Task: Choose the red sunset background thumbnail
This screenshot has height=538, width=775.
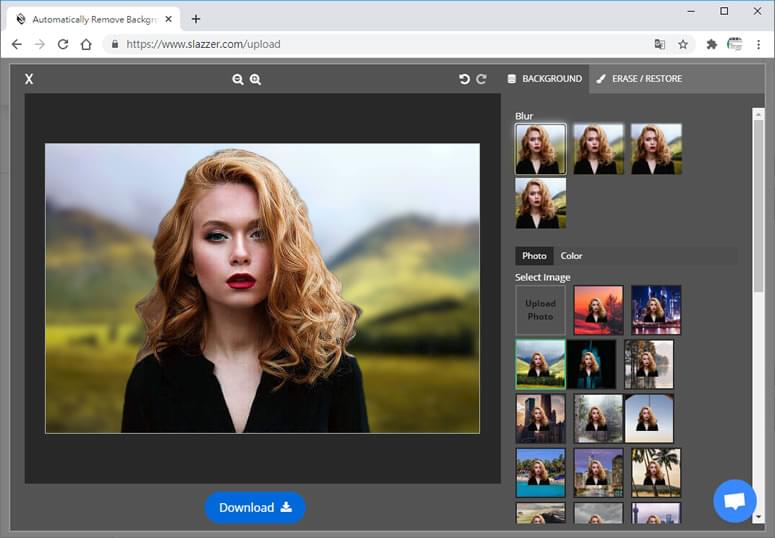Action: point(599,310)
